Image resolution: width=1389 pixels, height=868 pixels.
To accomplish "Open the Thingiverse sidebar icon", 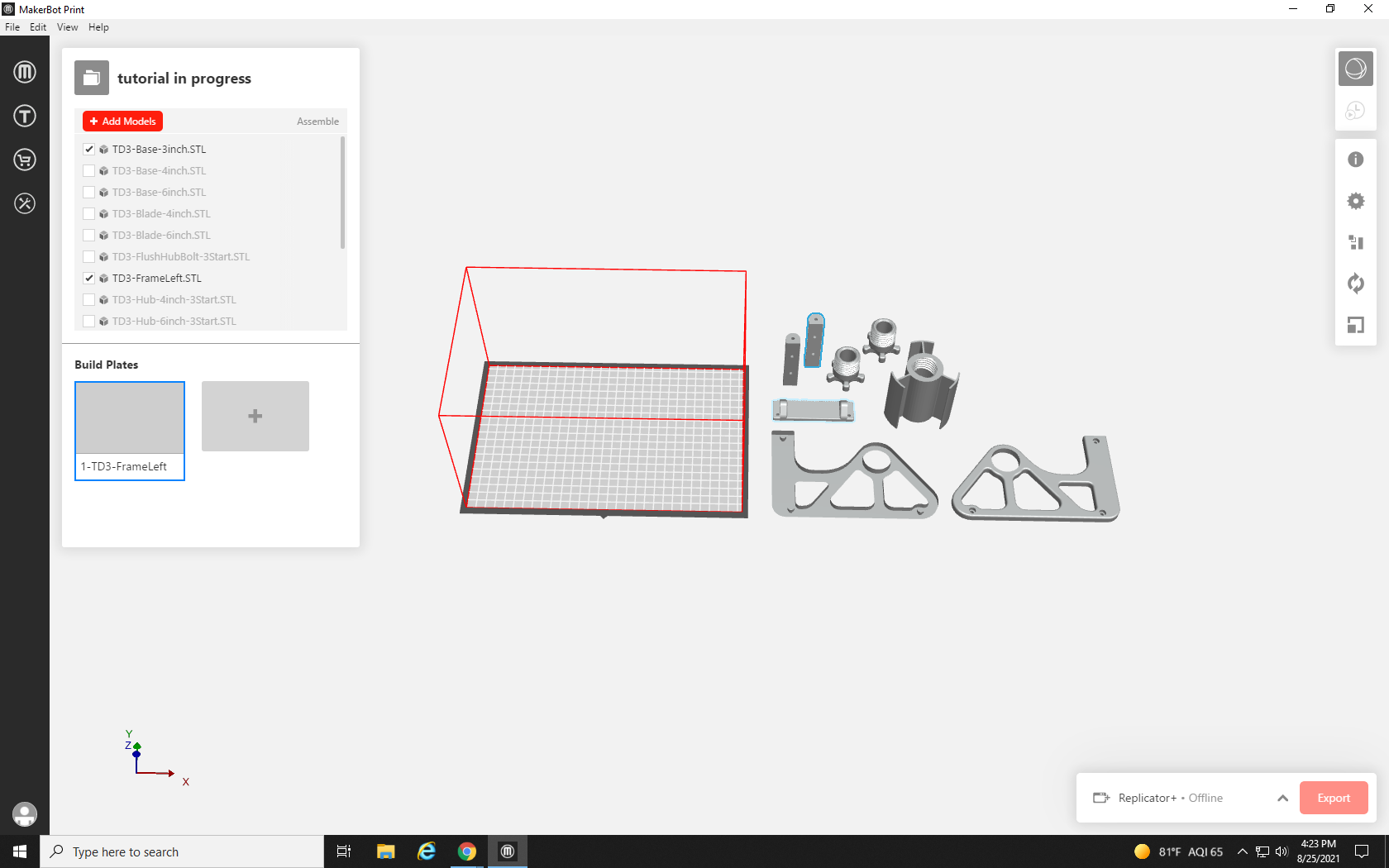I will 25,116.
